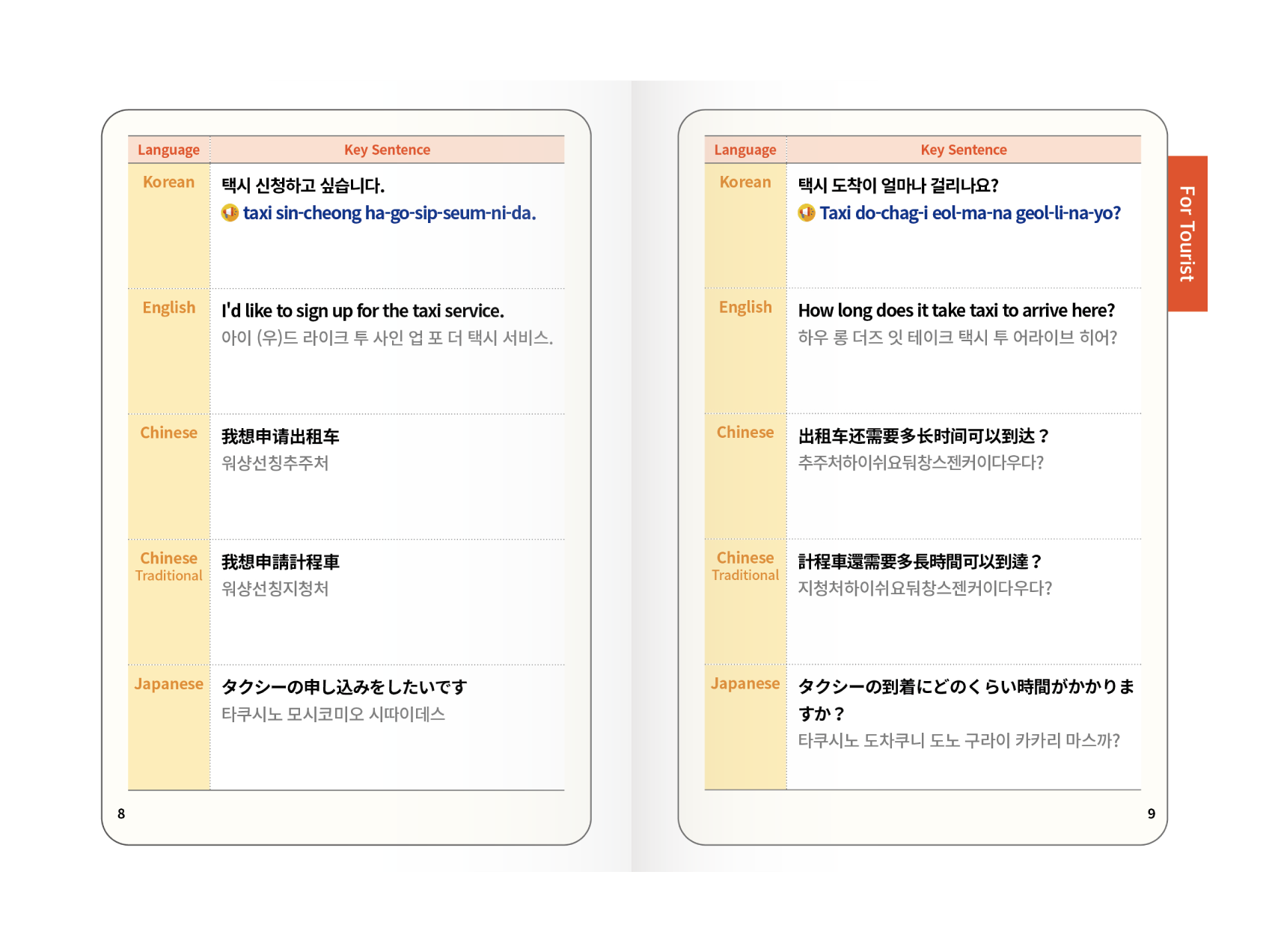
Task: Click the Japanese label on page 9
Action: tap(745, 684)
